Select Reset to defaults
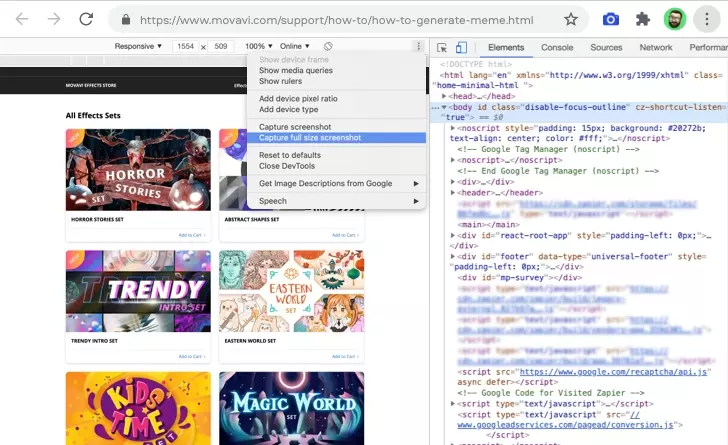The height and width of the screenshot is (445, 728). (x=336, y=155)
